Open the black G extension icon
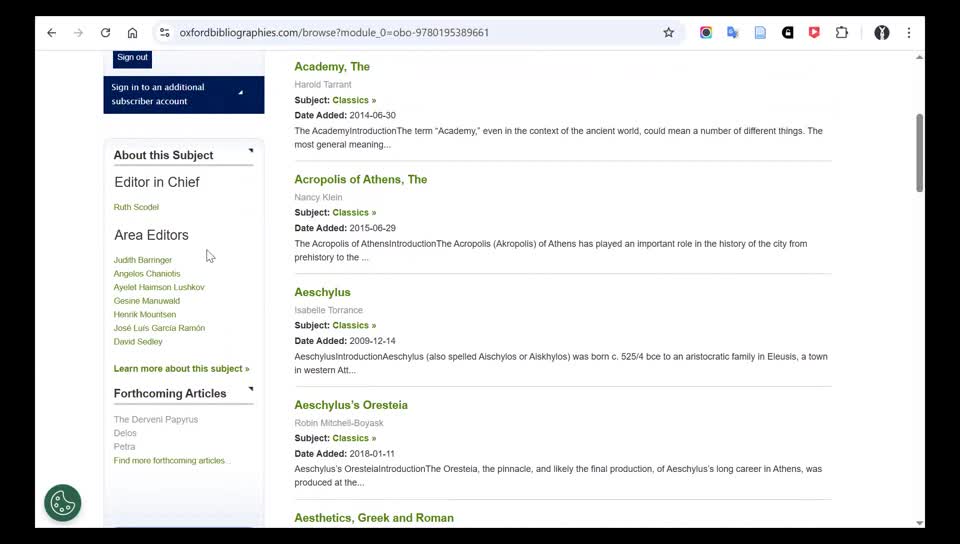The height and width of the screenshot is (544, 960). pos(787,33)
